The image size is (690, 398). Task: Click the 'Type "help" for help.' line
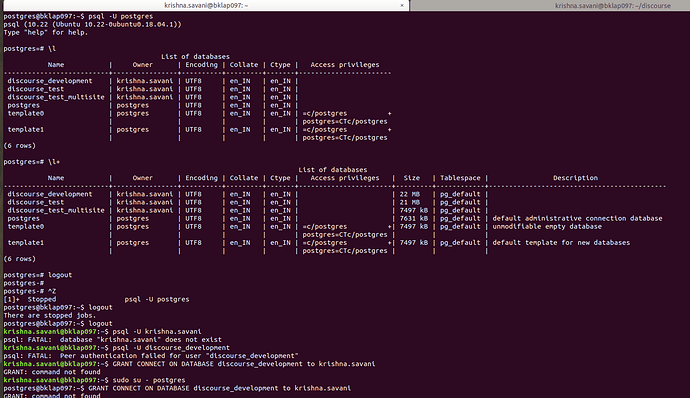pyautogui.click(x=46, y=33)
